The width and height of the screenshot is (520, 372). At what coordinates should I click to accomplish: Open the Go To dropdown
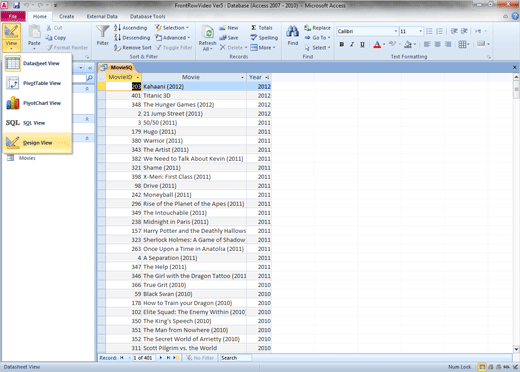coord(317,38)
